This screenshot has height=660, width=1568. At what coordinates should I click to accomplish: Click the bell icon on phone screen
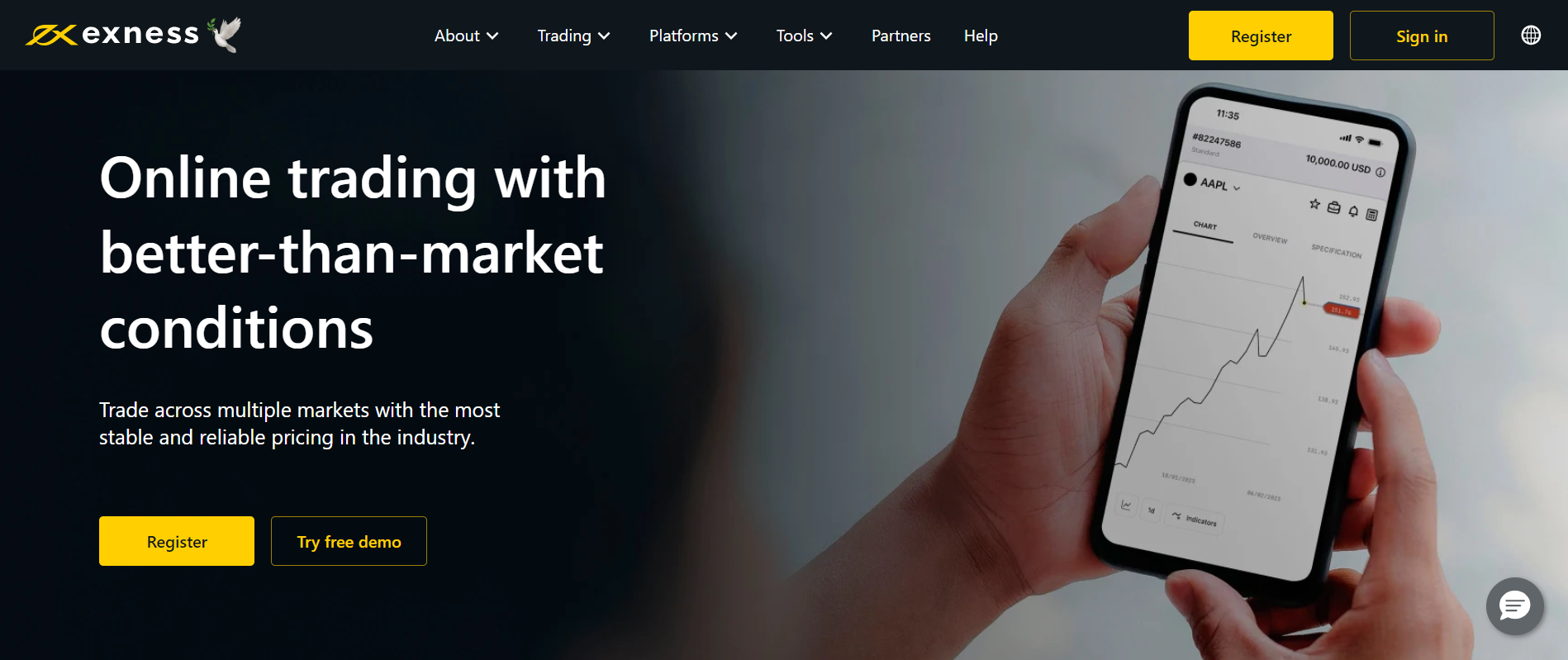pyautogui.click(x=1353, y=211)
